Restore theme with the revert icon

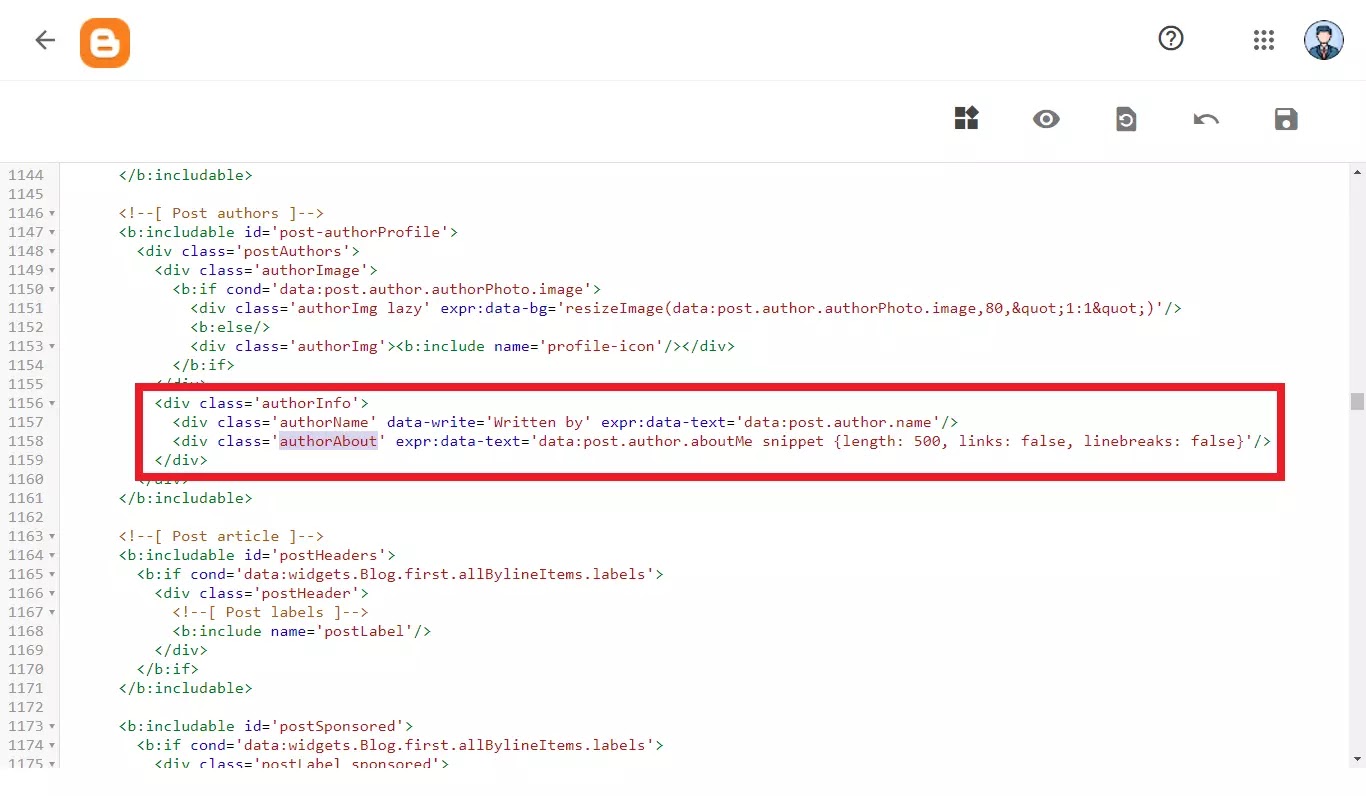pos(1126,120)
